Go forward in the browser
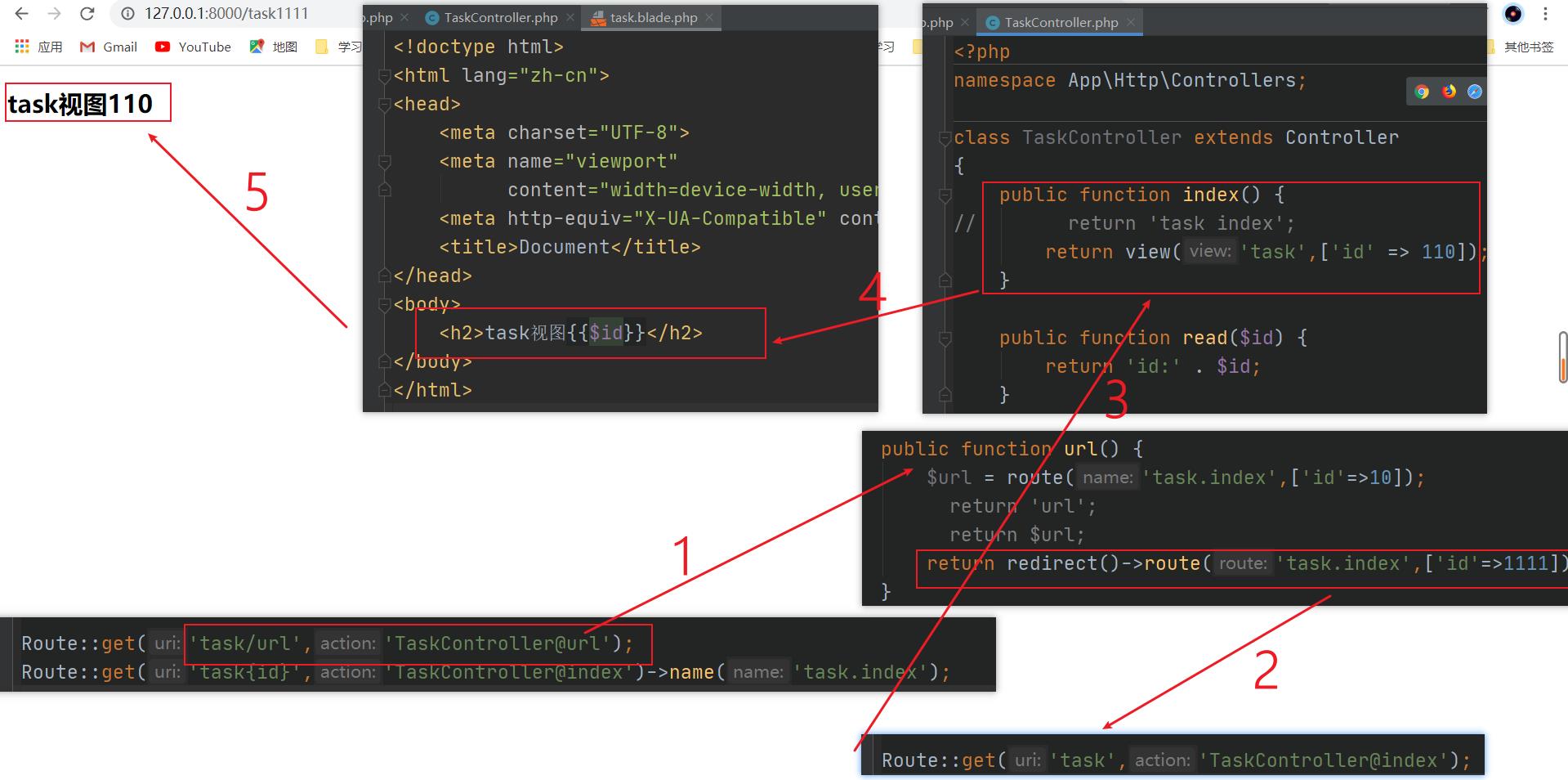 click(54, 14)
